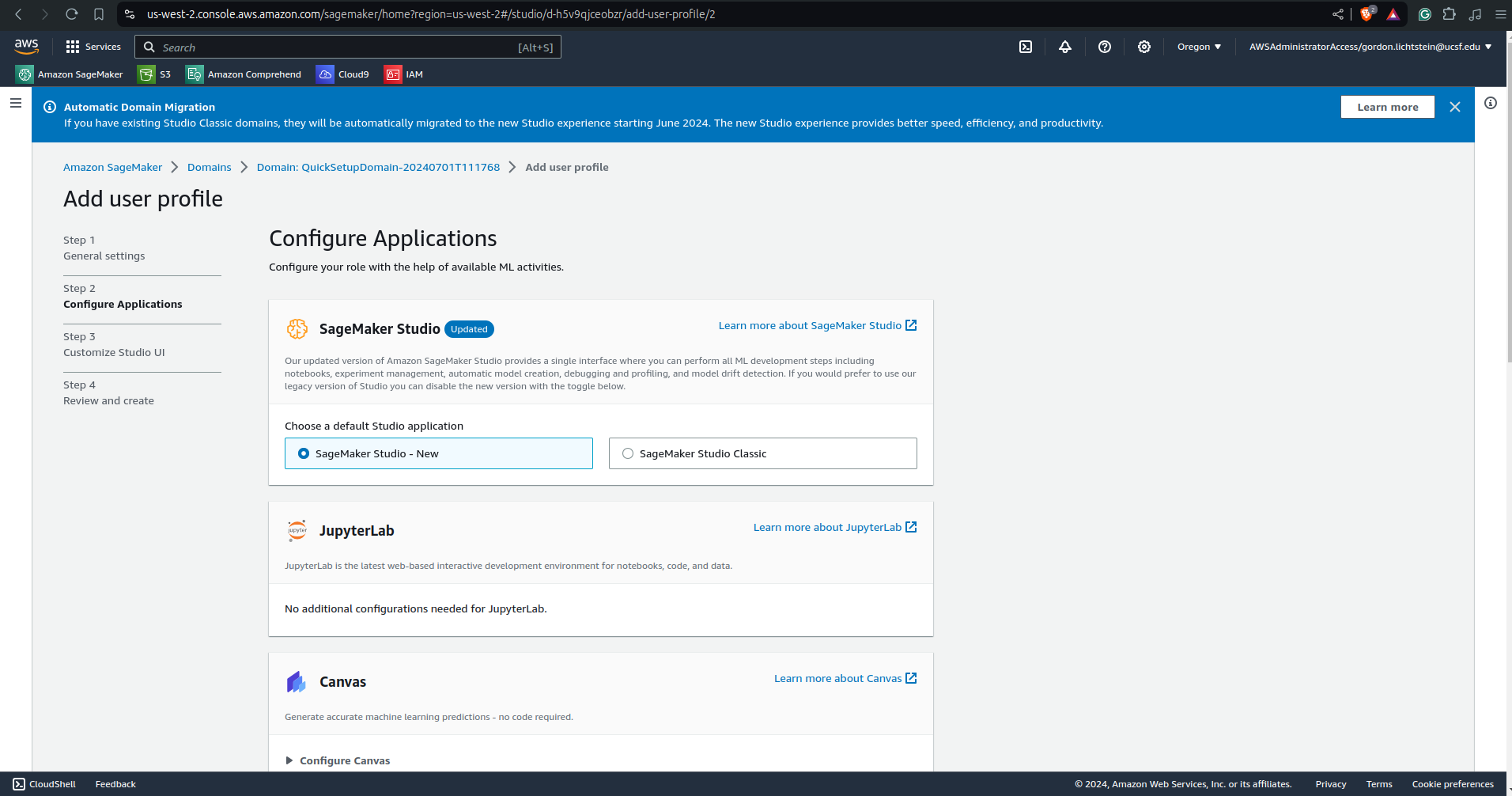Viewport: 1512px width, 796px height.
Task: Open the Terms footer link
Action: click(x=1379, y=784)
